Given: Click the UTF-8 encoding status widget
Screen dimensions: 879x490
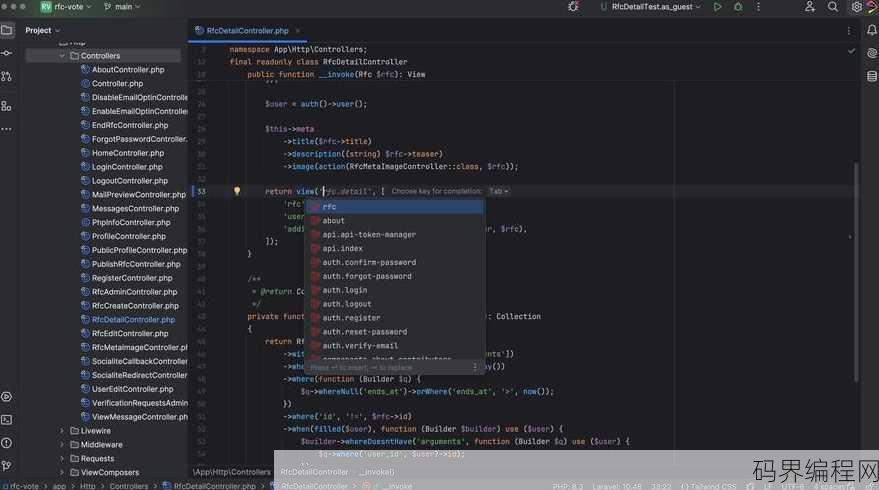Looking at the screenshot, I should (x=793, y=486).
